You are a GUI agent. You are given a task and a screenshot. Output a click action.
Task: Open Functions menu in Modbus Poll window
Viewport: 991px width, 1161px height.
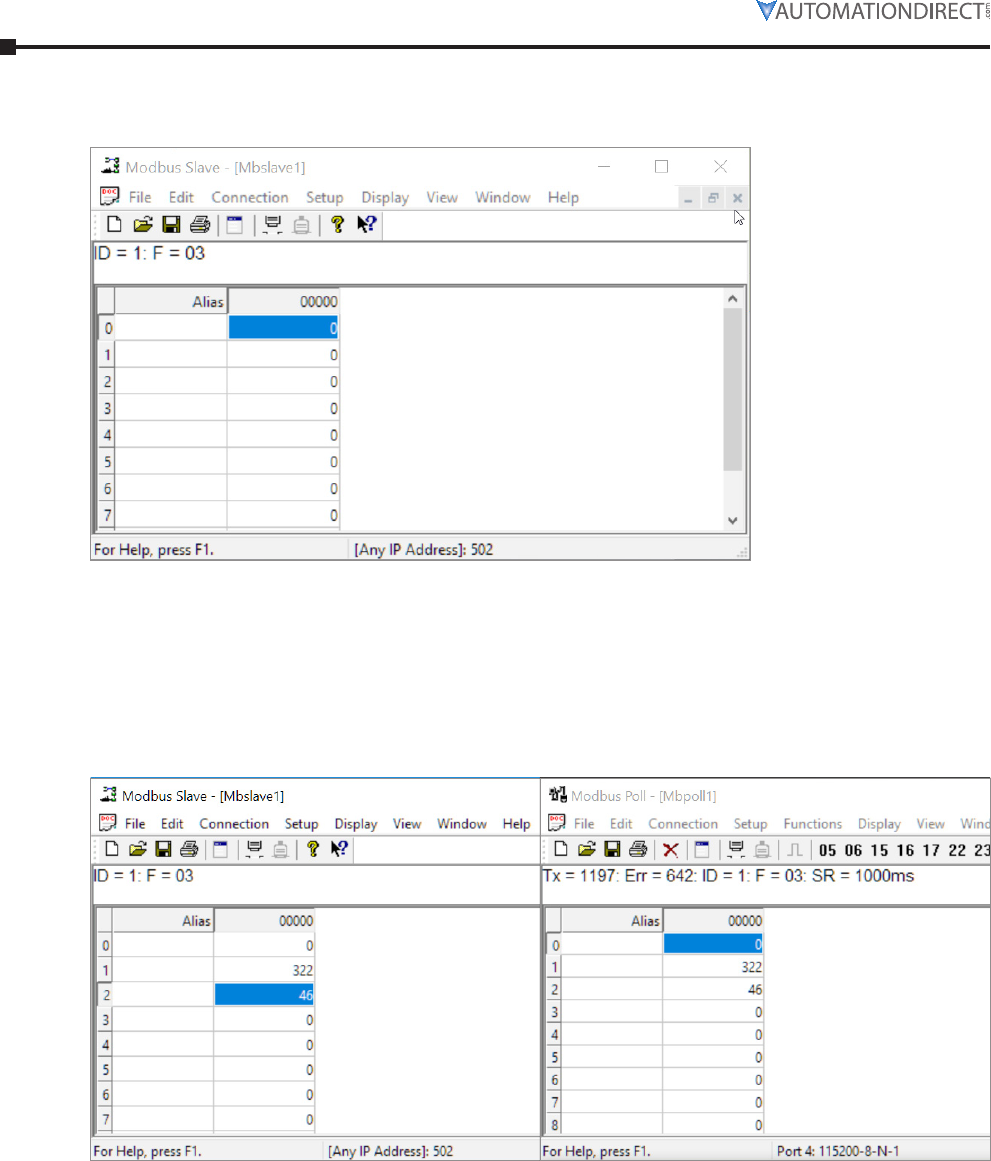tap(813, 824)
